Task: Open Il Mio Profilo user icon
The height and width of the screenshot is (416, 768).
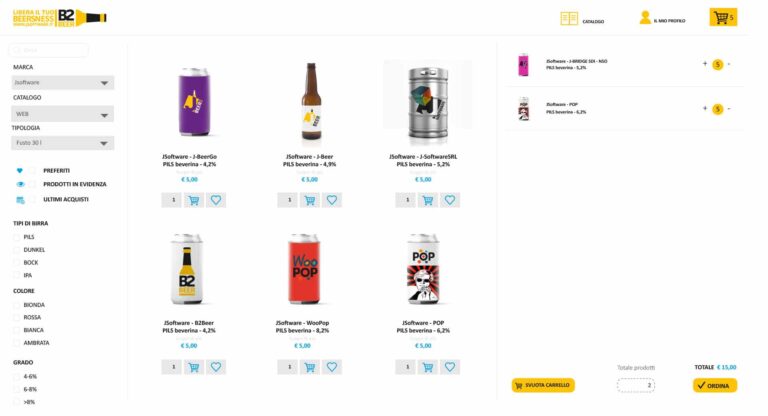Action: [x=646, y=18]
